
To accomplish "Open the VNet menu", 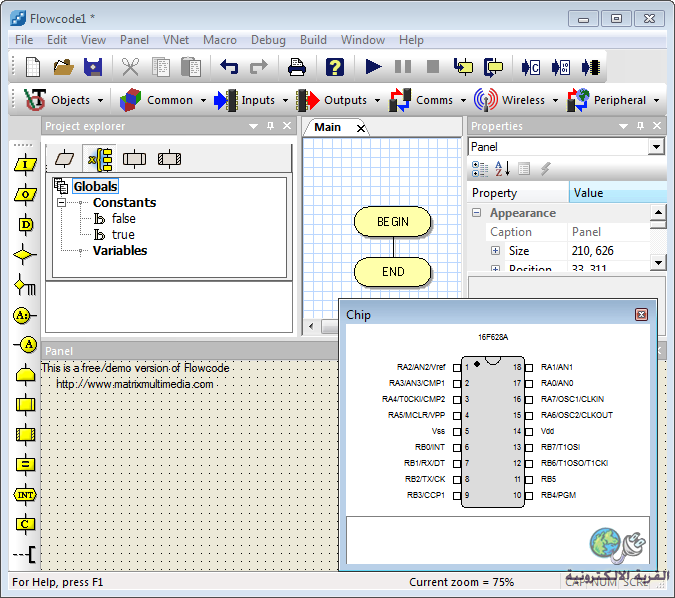I will [176, 40].
